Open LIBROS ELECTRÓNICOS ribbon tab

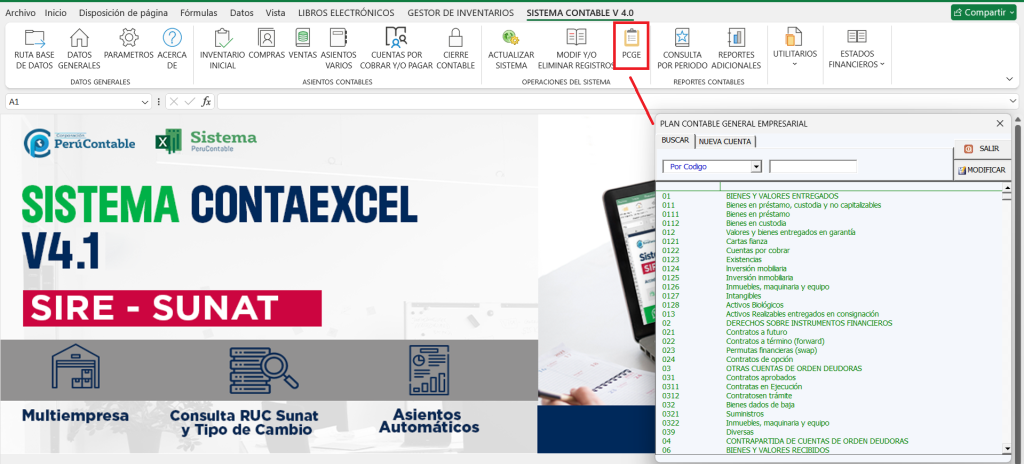click(x=346, y=12)
